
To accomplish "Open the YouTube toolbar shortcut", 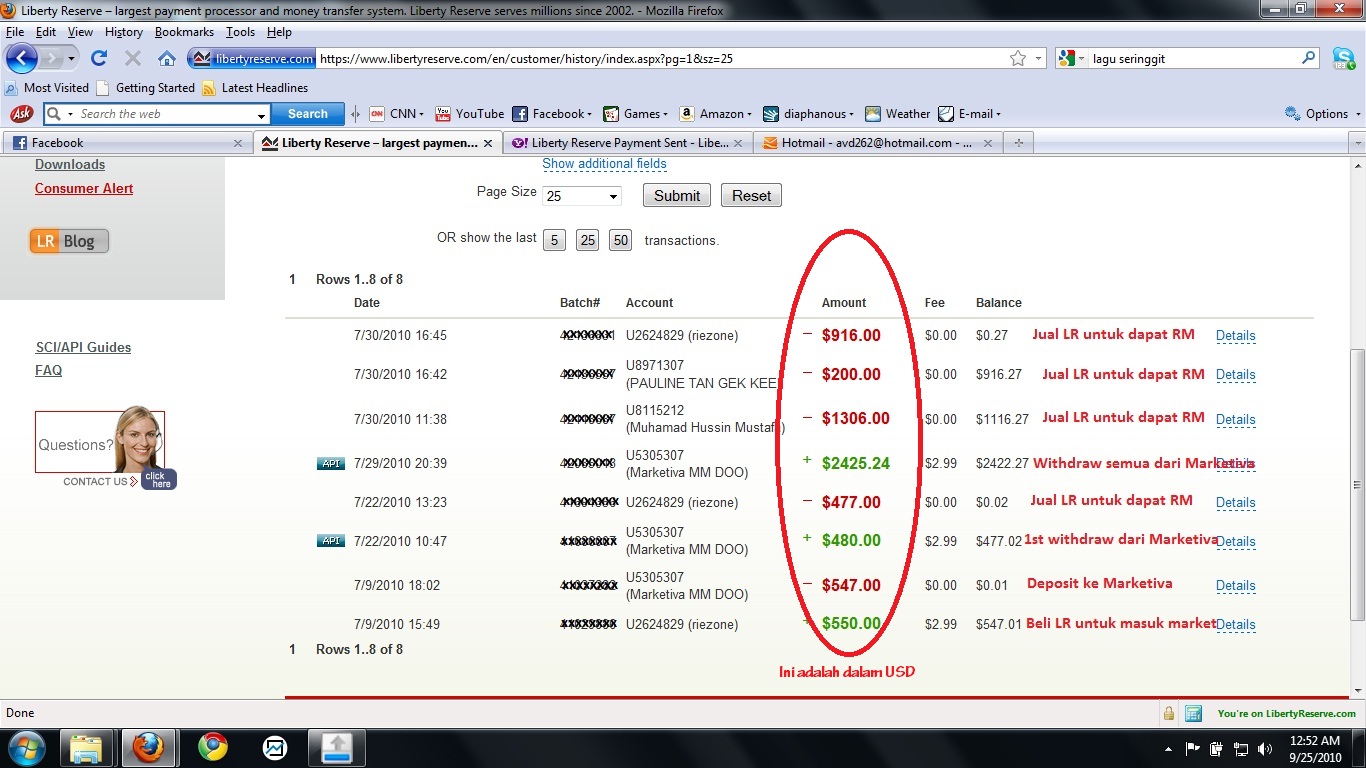I will pyautogui.click(x=470, y=113).
